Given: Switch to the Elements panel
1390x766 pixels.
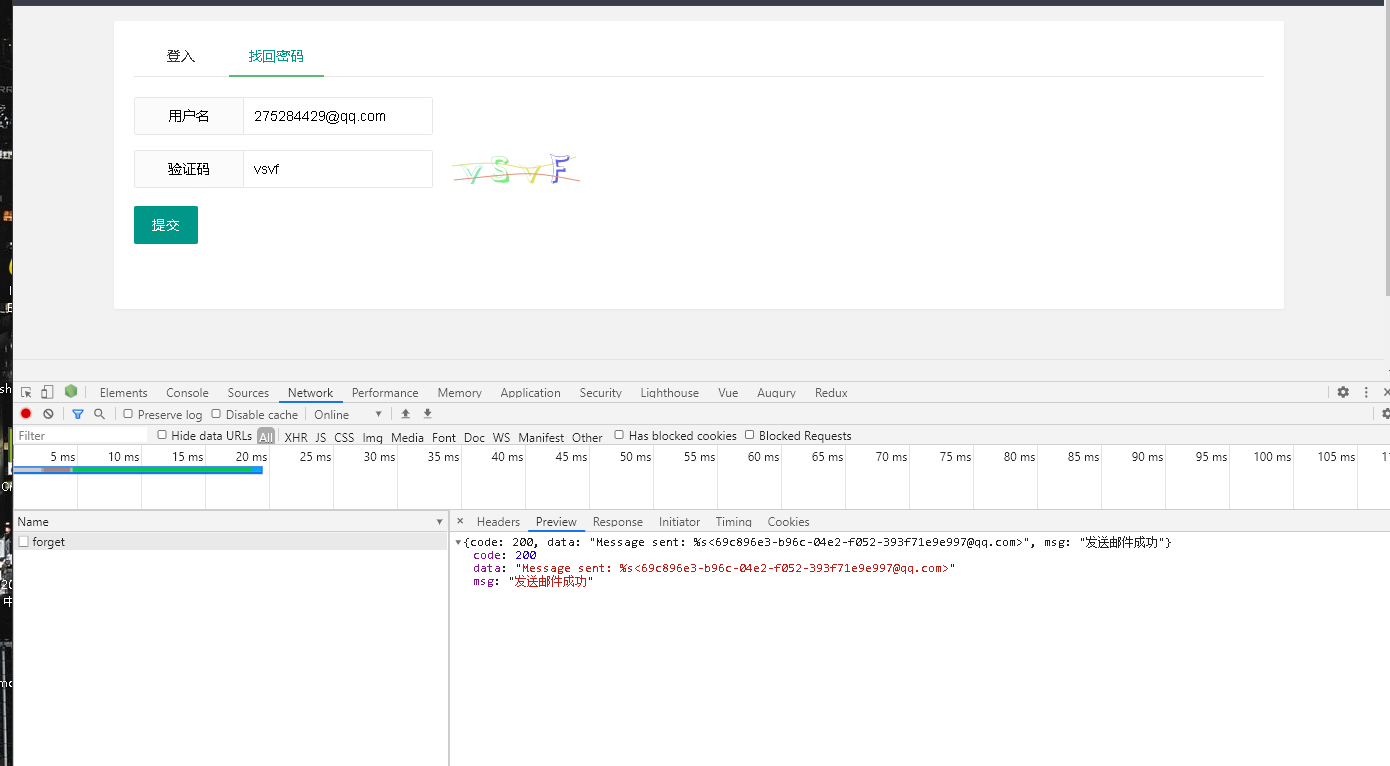Looking at the screenshot, I should click(x=124, y=392).
